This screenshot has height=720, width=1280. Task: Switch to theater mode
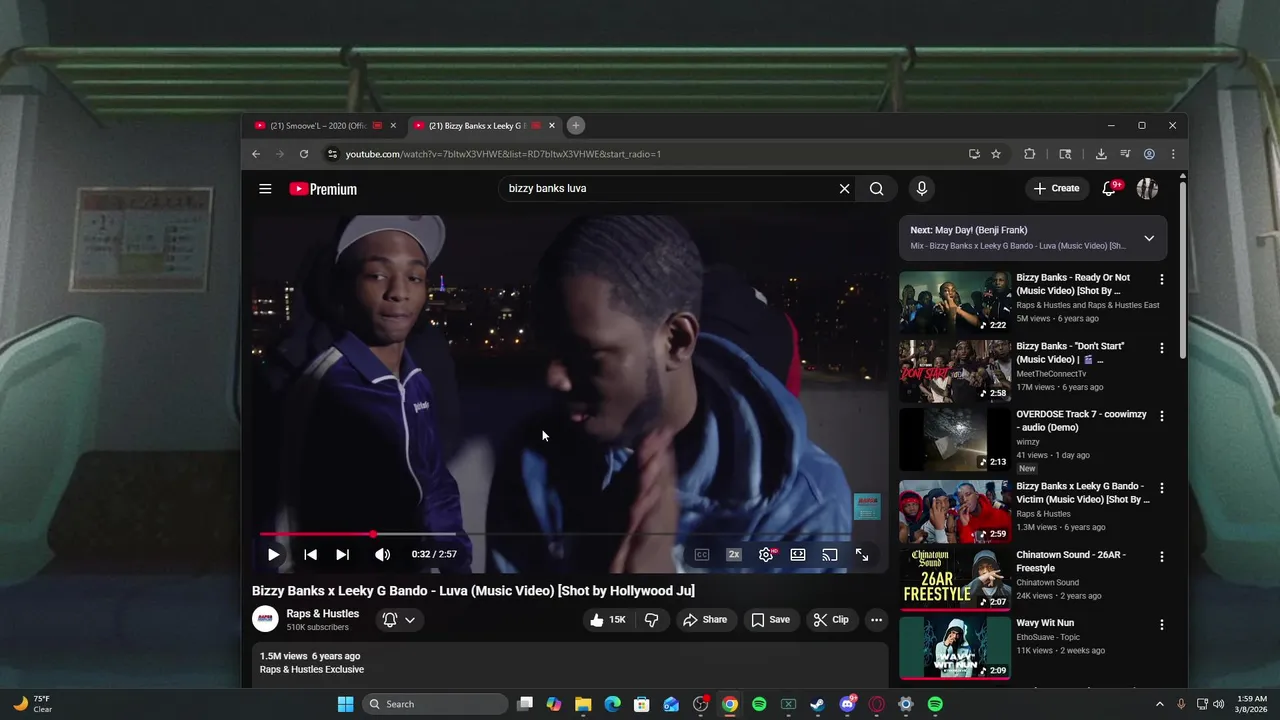[x=798, y=554]
